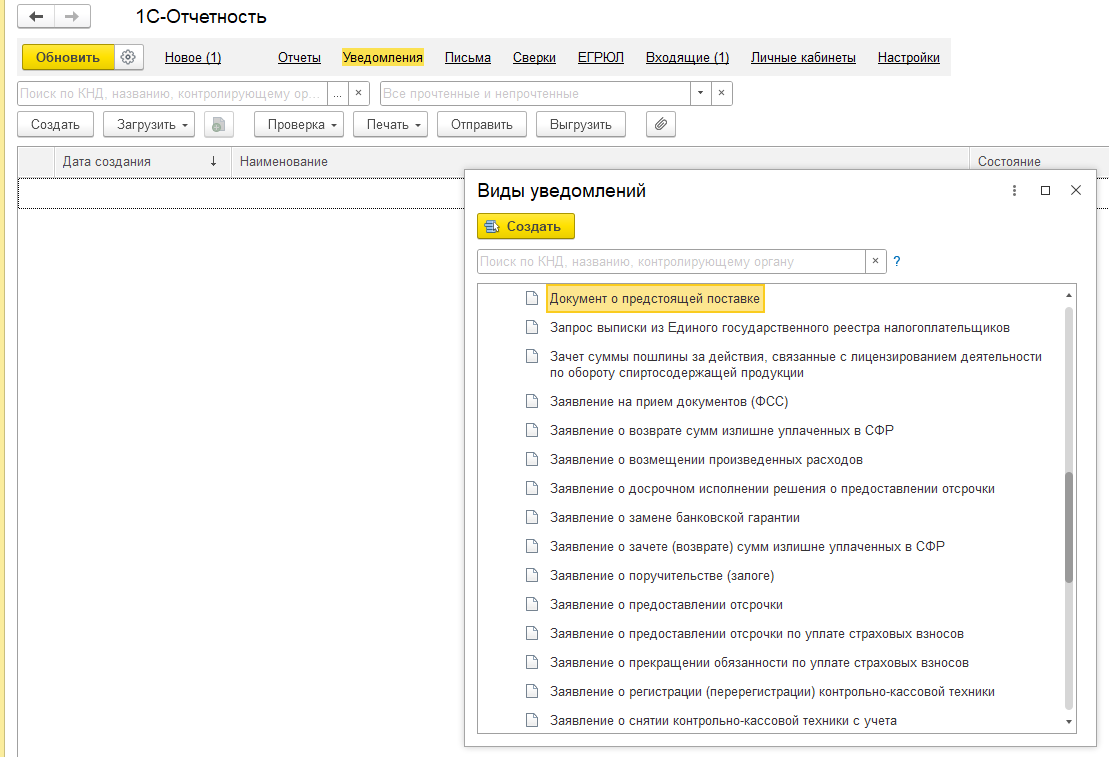Open the Печать dropdown menu
This screenshot has height=757, width=1109.
(390, 124)
